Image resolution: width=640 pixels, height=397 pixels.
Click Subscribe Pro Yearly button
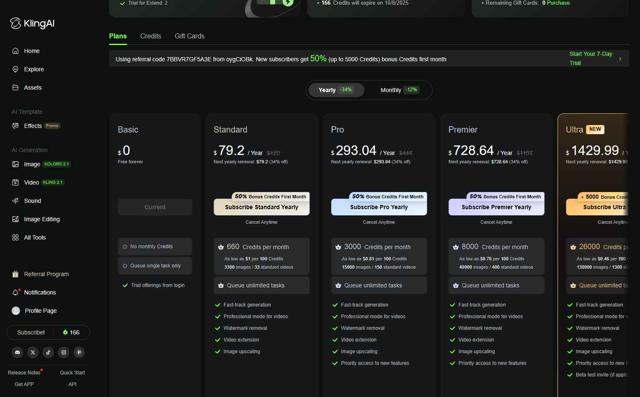379,207
